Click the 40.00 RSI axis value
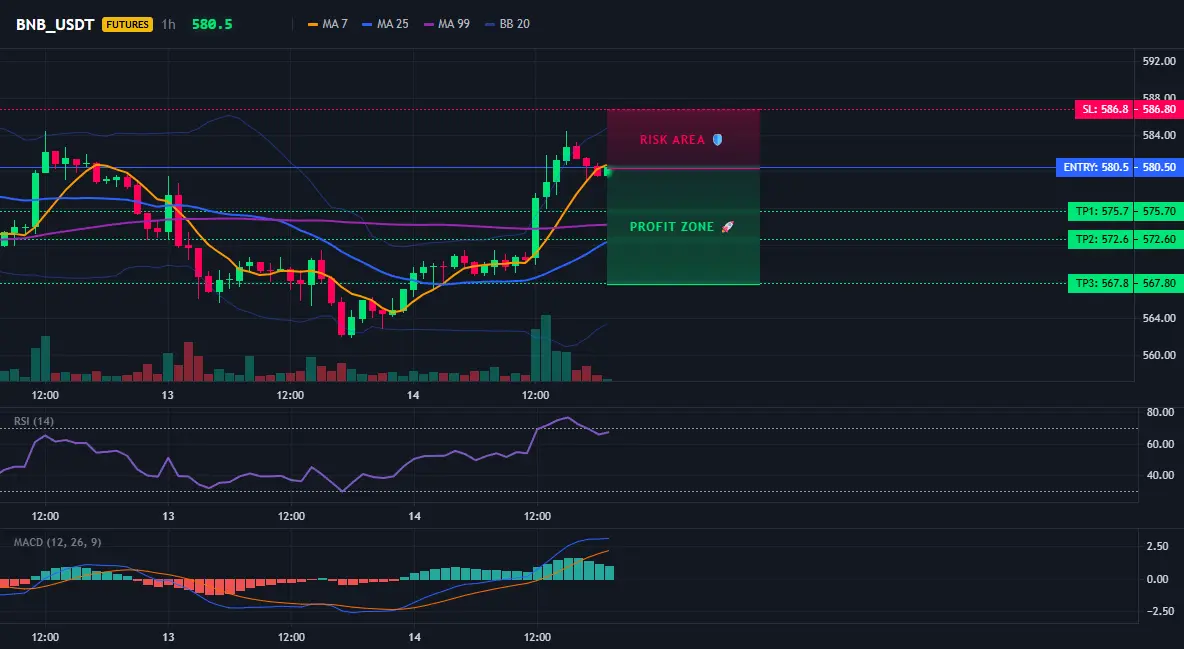 (x=1160, y=475)
